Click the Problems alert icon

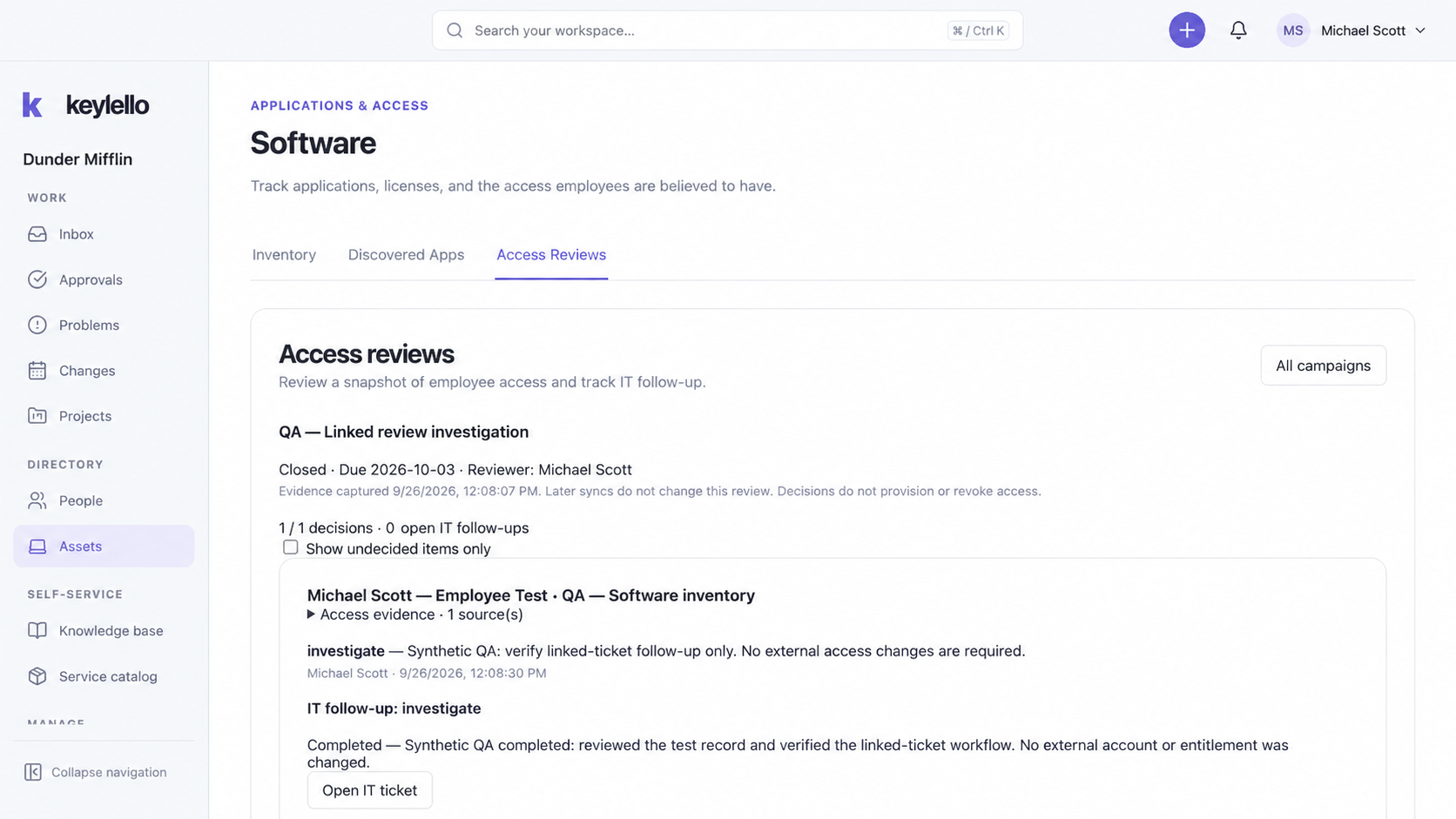pyautogui.click(x=37, y=325)
